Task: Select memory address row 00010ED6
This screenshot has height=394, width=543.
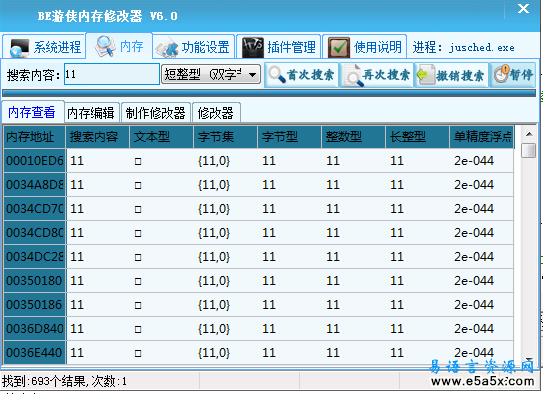Action: 258,161
